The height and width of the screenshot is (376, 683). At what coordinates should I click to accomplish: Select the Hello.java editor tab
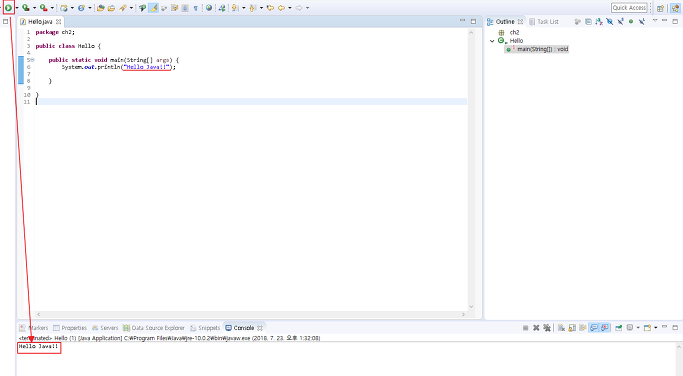[x=40, y=21]
